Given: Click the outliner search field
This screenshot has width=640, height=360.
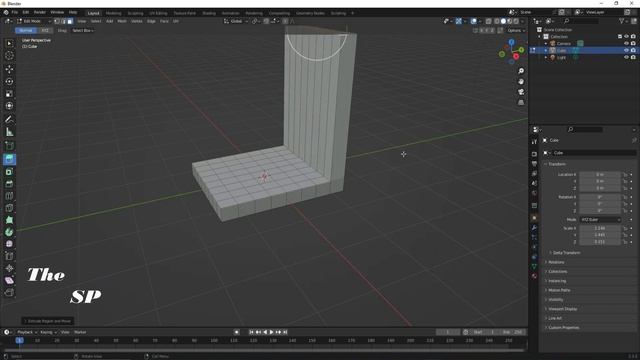Looking at the screenshot, I should click(581, 21).
